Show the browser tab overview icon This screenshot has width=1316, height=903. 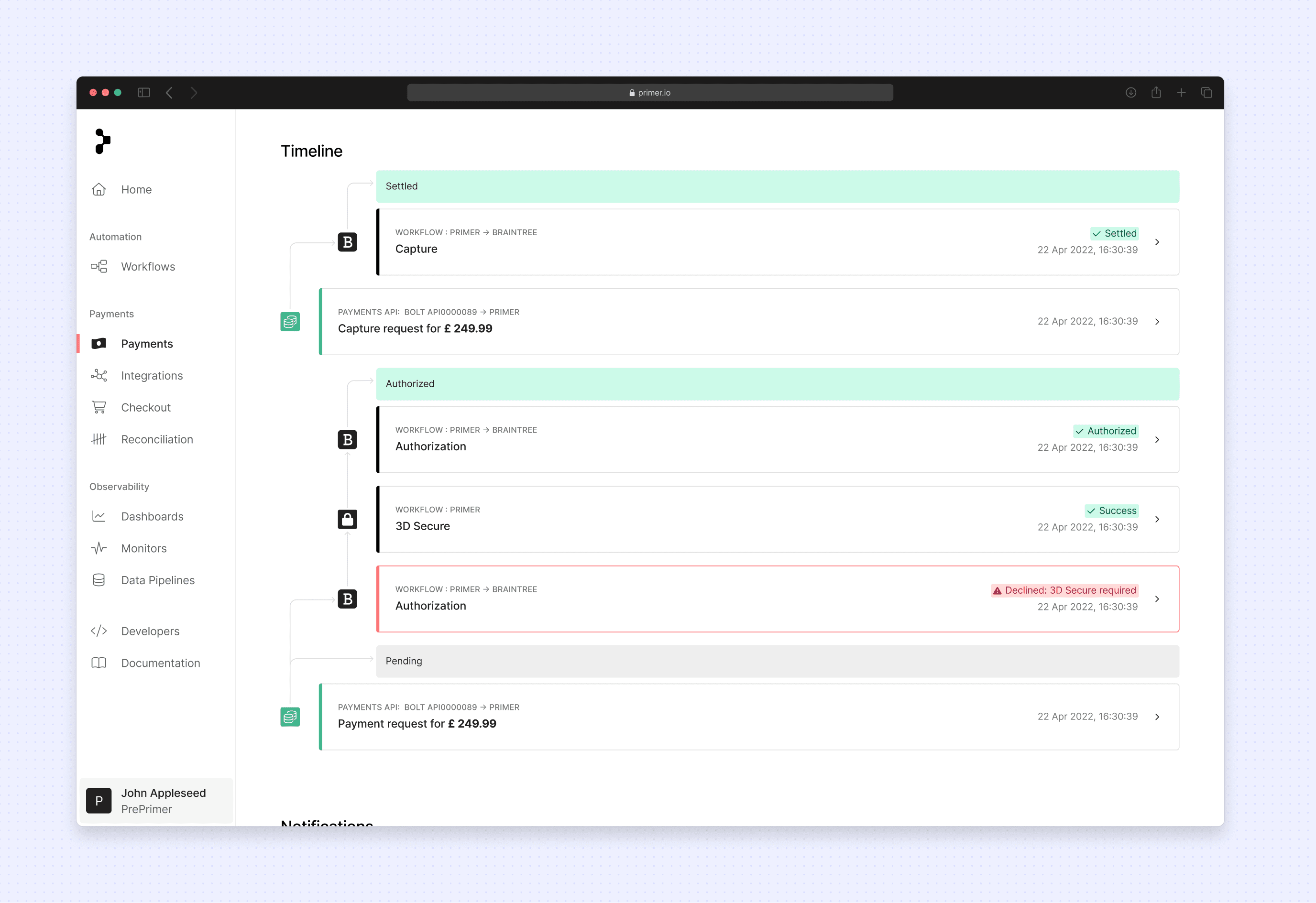(x=1206, y=93)
